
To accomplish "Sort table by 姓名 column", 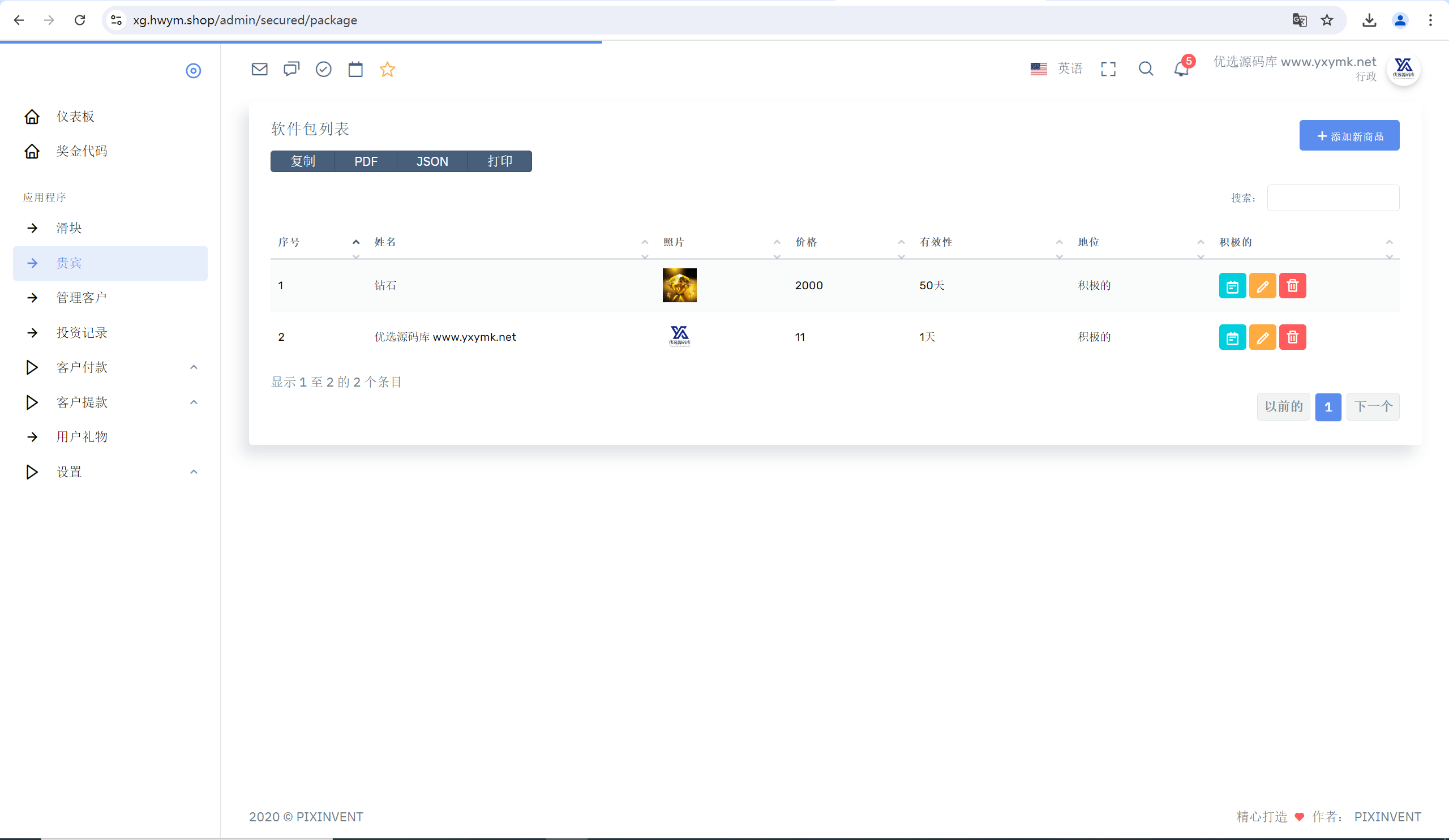I will pyautogui.click(x=511, y=243).
